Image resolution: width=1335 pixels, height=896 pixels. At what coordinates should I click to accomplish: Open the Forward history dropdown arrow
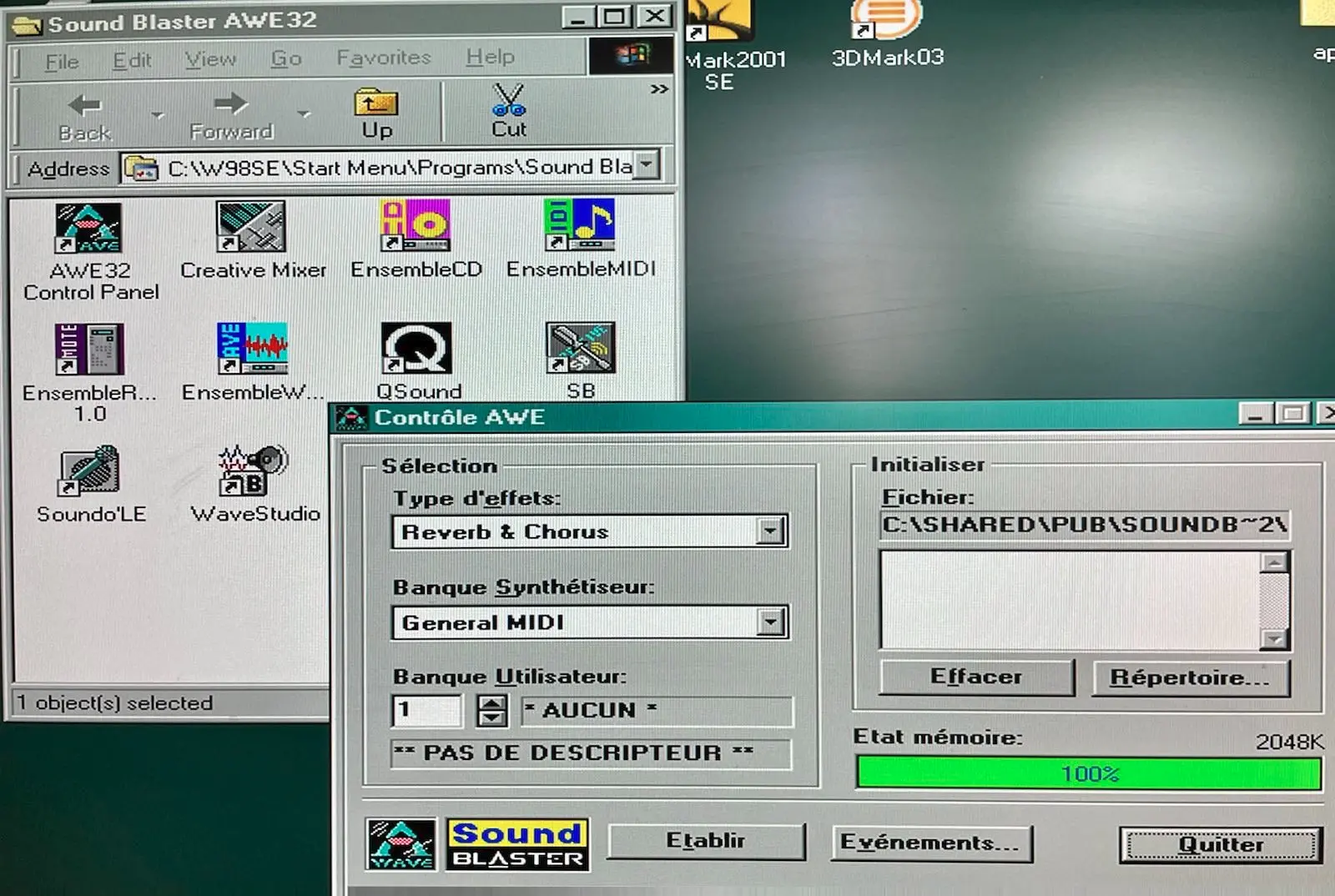tap(304, 114)
